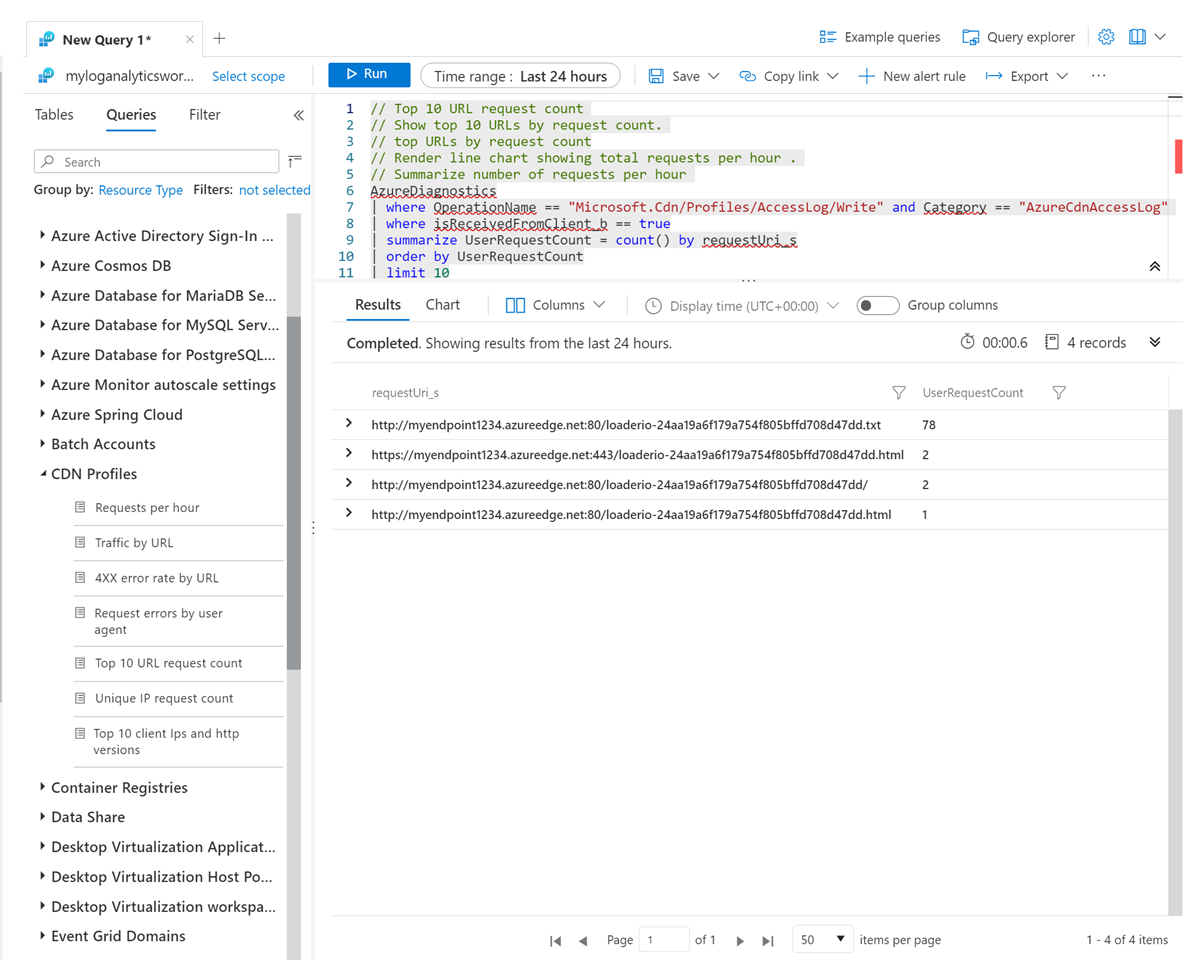Open the more options ellipsis

[x=1099, y=76]
